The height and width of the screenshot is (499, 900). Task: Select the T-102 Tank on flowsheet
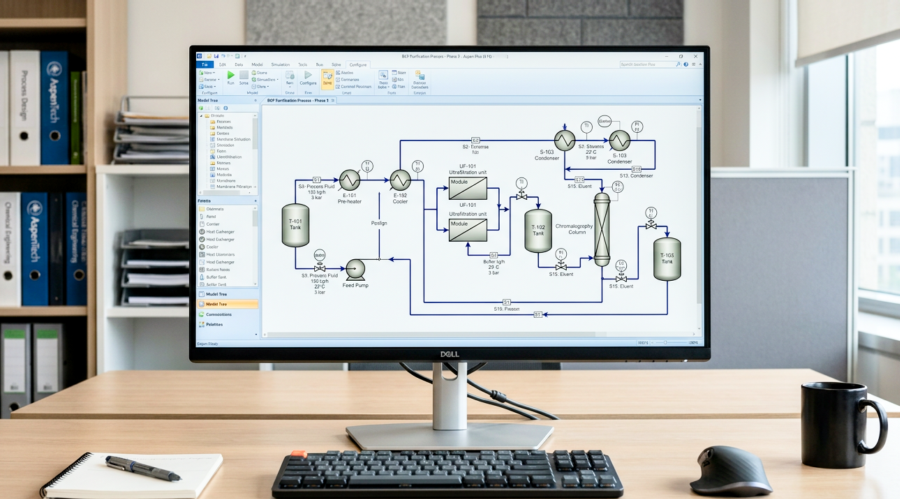tap(538, 231)
